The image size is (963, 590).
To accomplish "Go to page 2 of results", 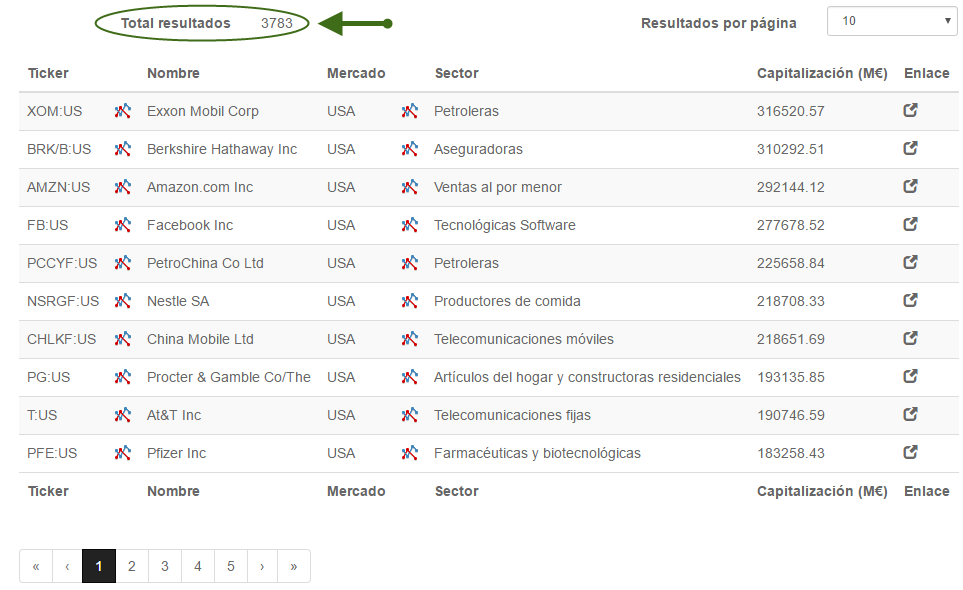I will pyautogui.click(x=131, y=566).
